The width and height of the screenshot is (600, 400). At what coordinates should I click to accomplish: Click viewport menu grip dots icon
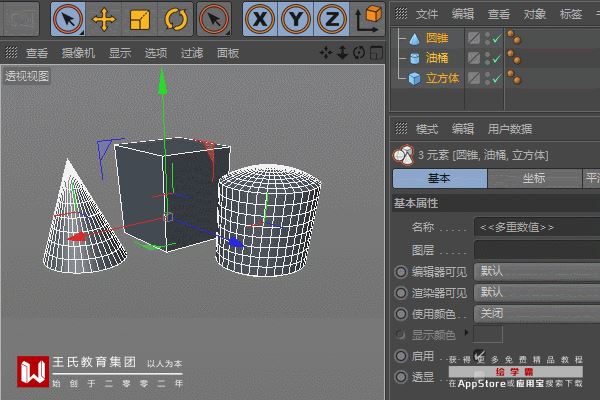pos(11,52)
